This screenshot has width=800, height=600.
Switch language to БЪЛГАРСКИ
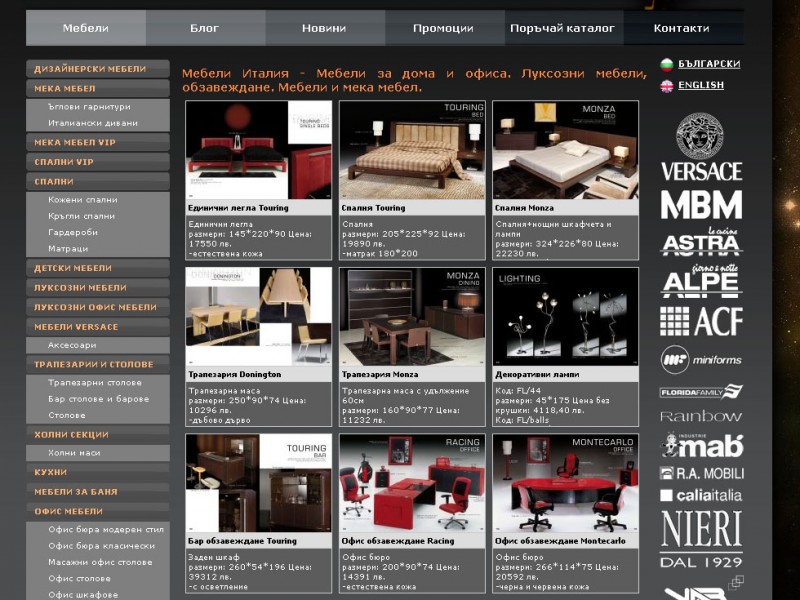click(x=709, y=64)
